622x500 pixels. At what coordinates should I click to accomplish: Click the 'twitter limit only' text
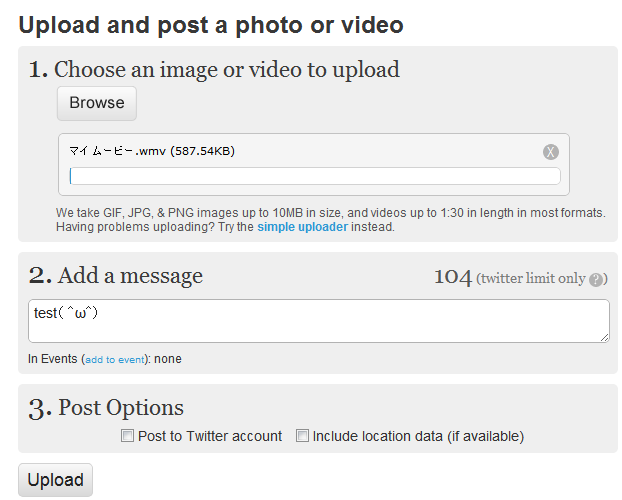tap(533, 279)
